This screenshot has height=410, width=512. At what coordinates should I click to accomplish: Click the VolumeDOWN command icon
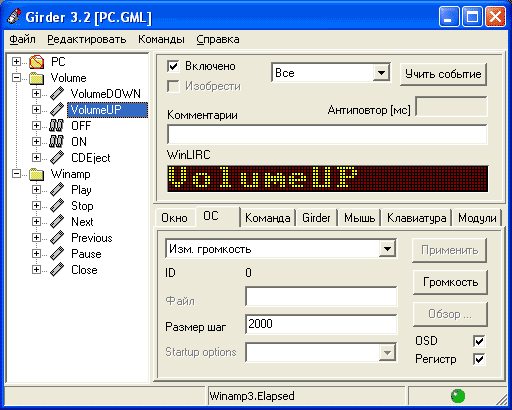pyautogui.click(x=57, y=94)
